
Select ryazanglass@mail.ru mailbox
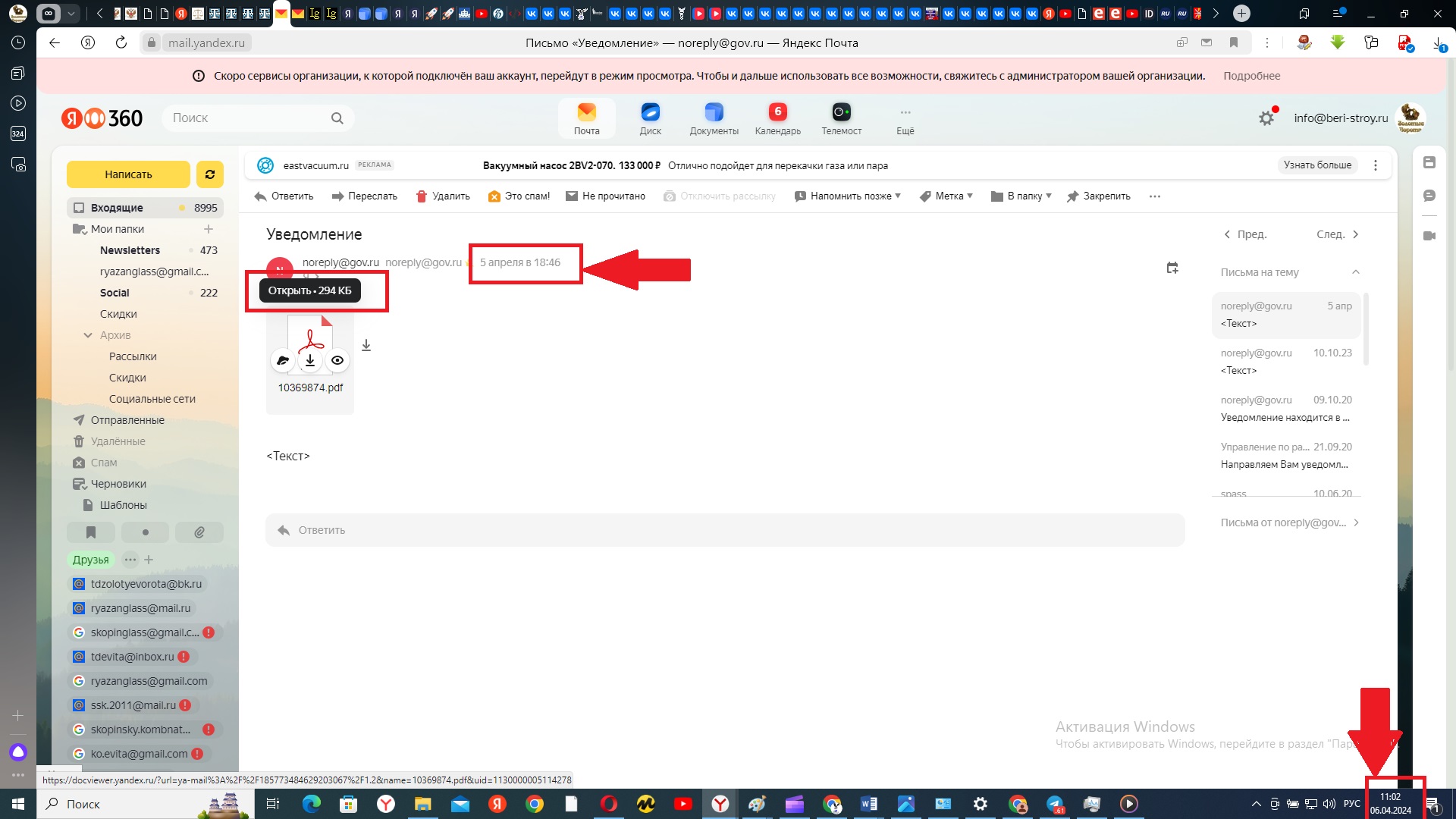[x=132, y=608]
